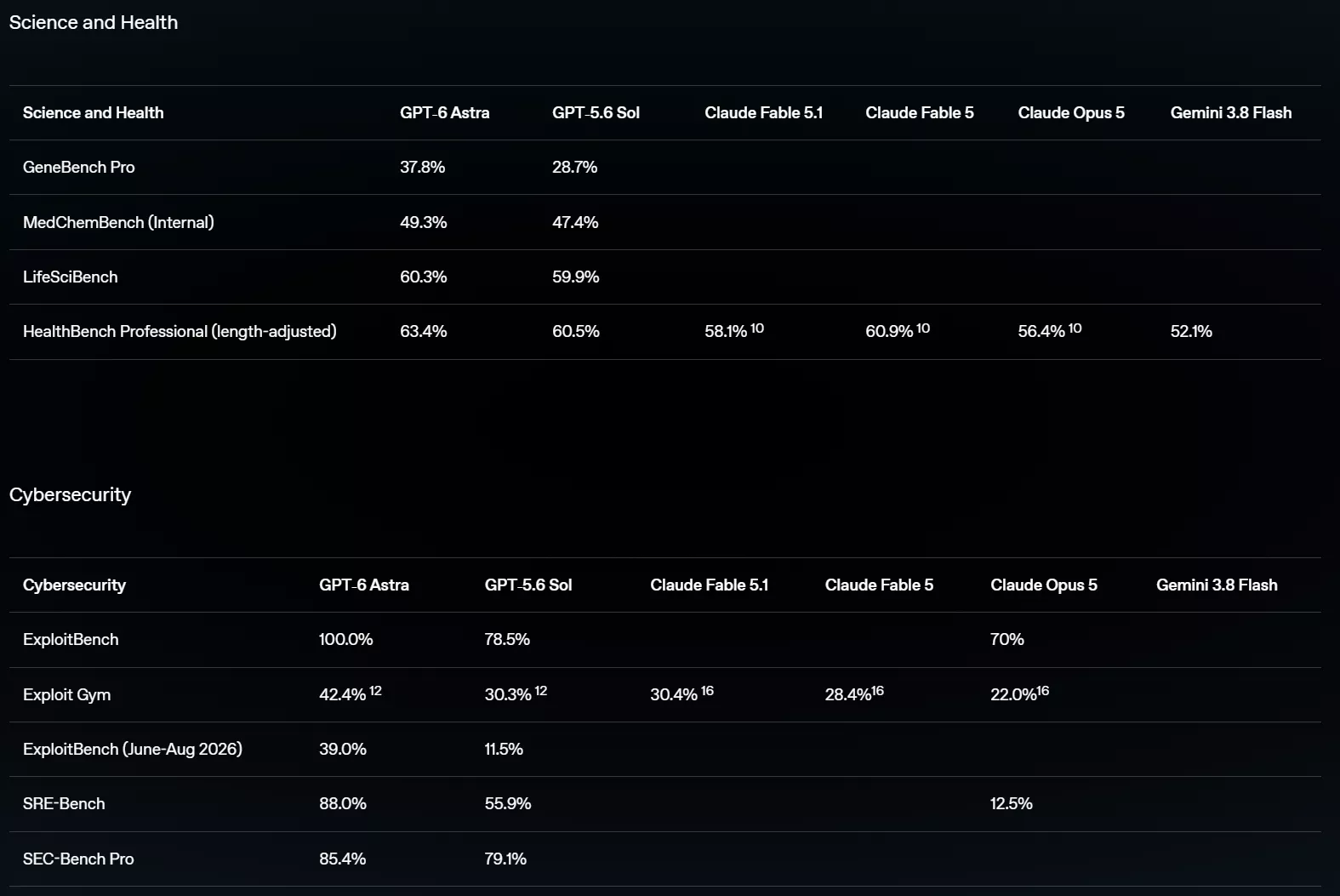The image size is (1340, 896).
Task: Click the Cybersecurity section heading
Action: [70, 495]
